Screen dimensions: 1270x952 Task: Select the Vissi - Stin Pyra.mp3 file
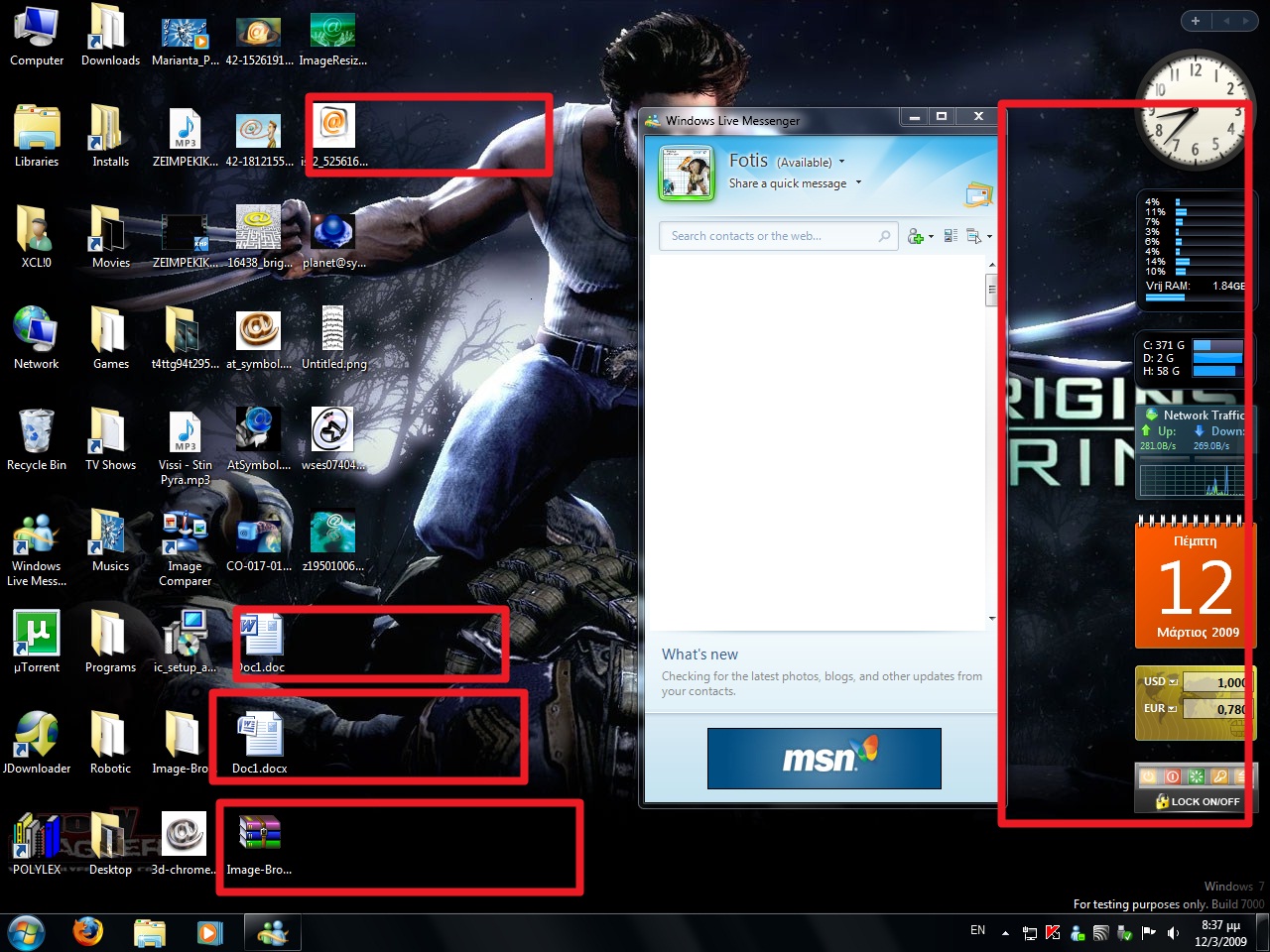click(x=186, y=447)
